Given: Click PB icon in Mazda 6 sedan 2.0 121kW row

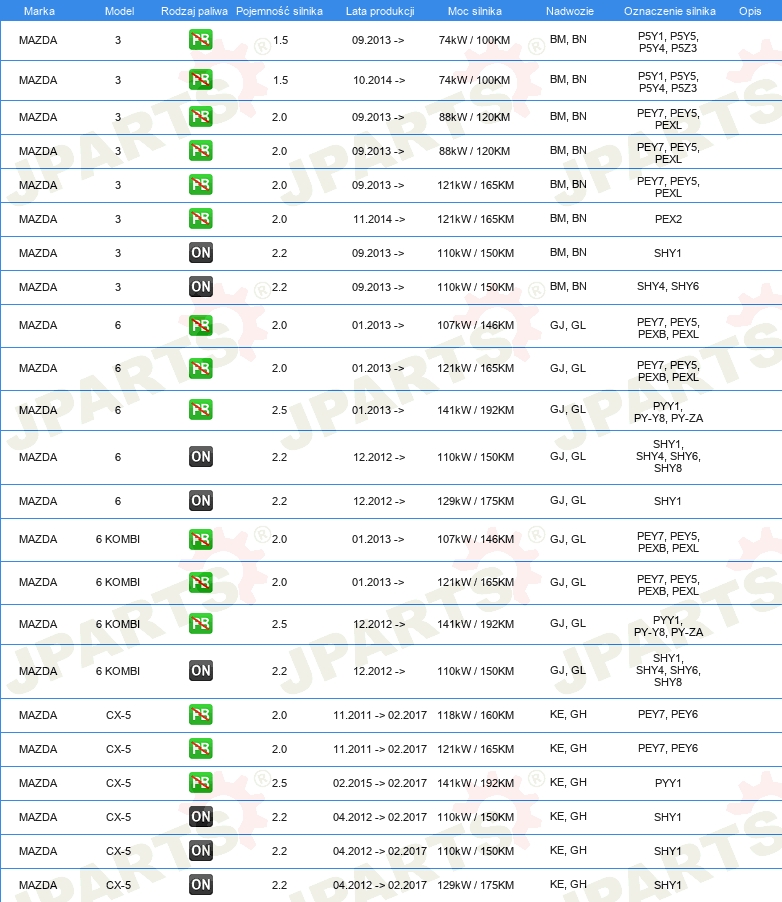Looking at the screenshot, I should 201,368.
